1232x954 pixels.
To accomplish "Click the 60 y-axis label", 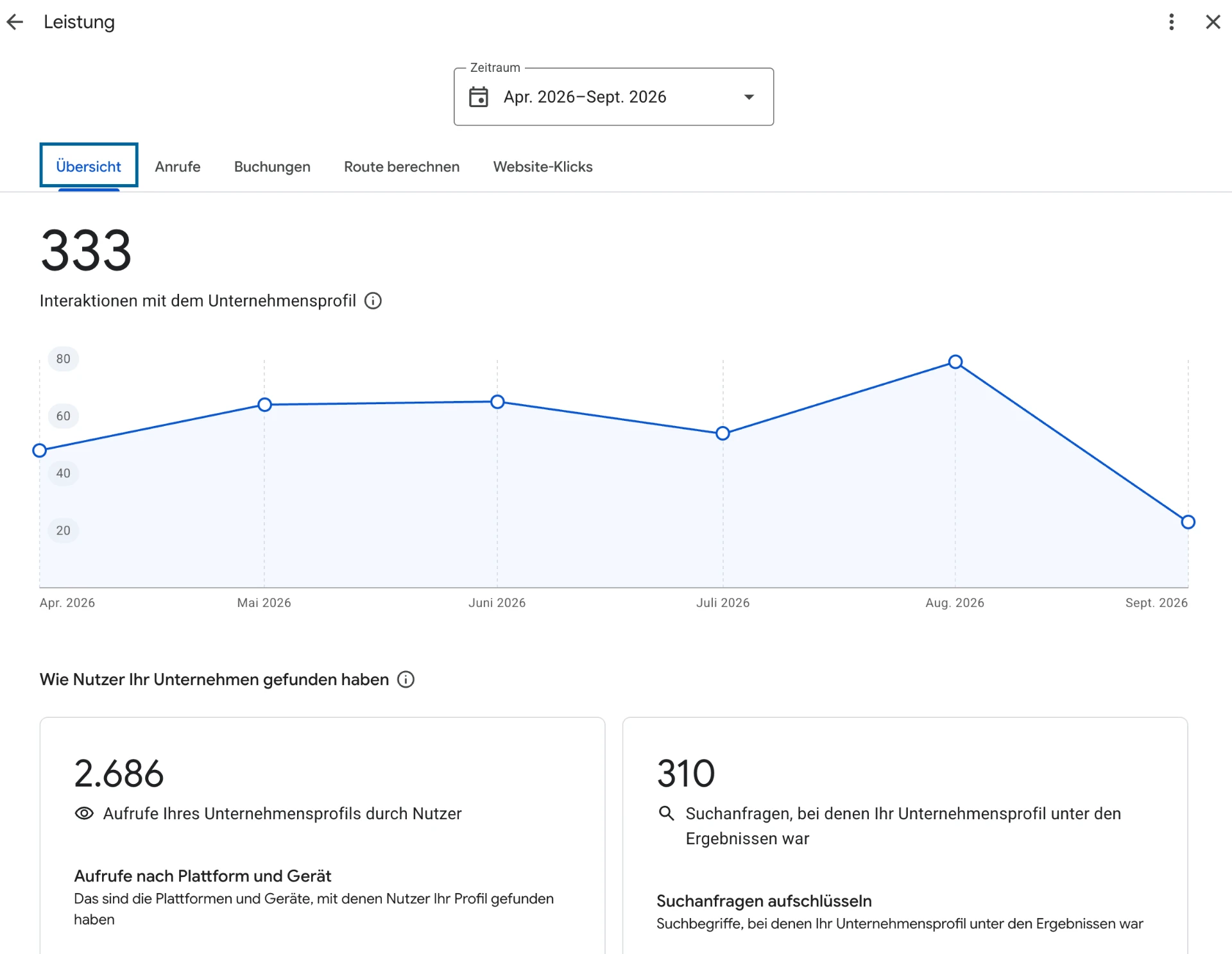I will (64, 416).
